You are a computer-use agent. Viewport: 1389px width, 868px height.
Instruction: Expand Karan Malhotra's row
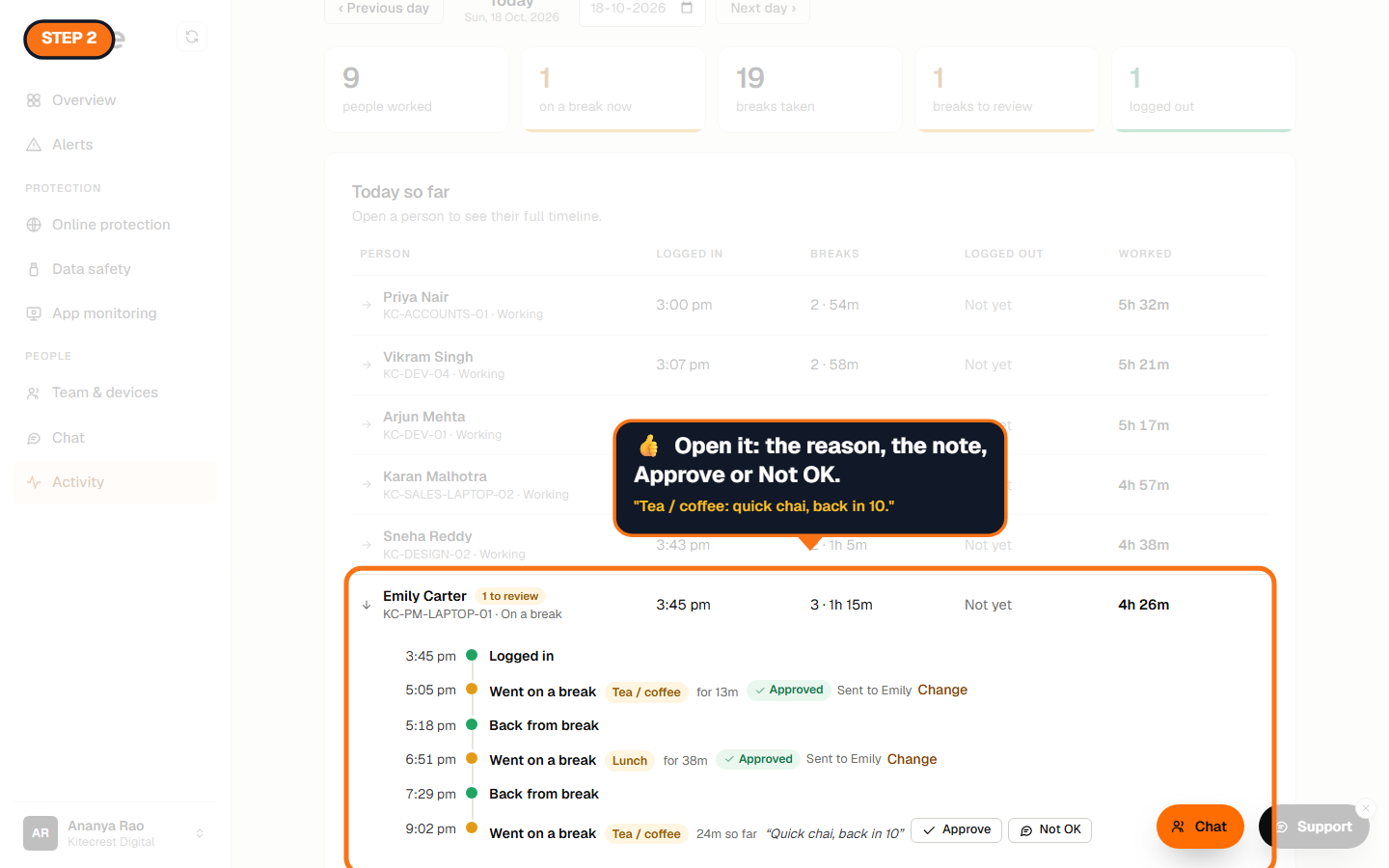(x=809, y=485)
